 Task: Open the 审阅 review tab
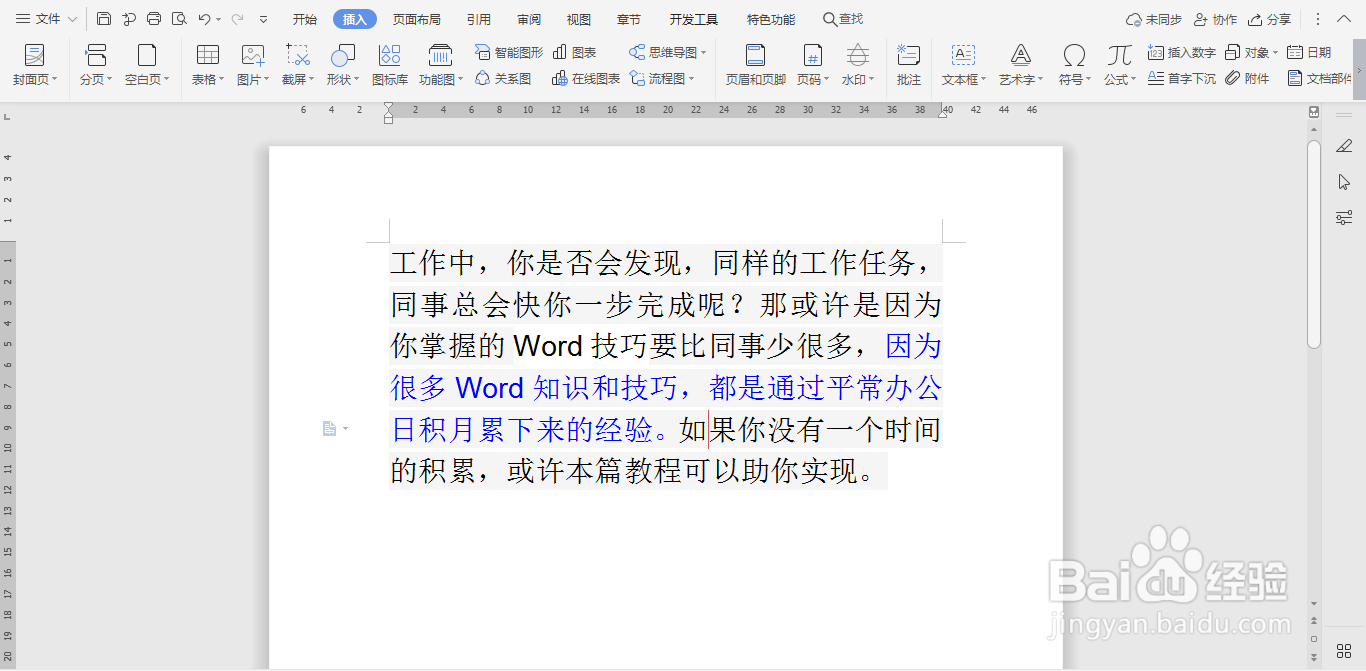tap(528, 18)
